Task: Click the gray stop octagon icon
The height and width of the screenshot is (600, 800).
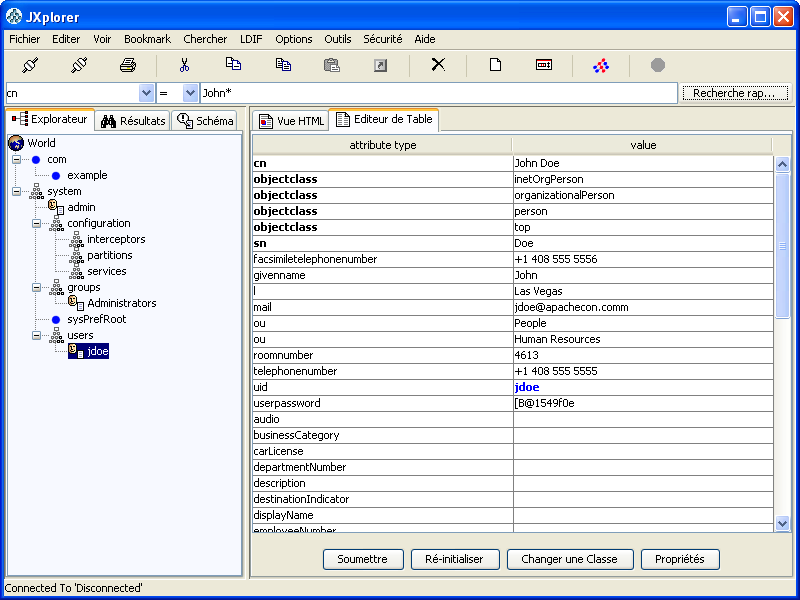Action: [658, 65]
